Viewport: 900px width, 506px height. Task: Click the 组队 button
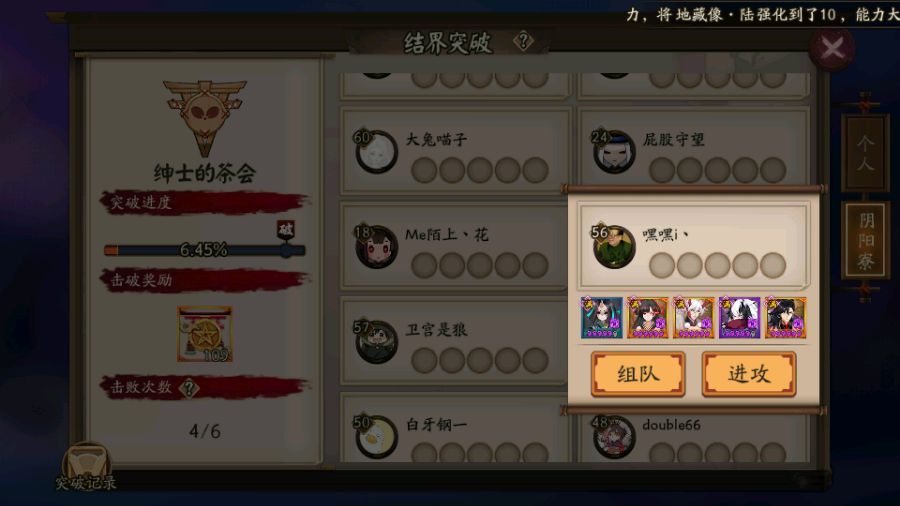[x=638, y=374]
